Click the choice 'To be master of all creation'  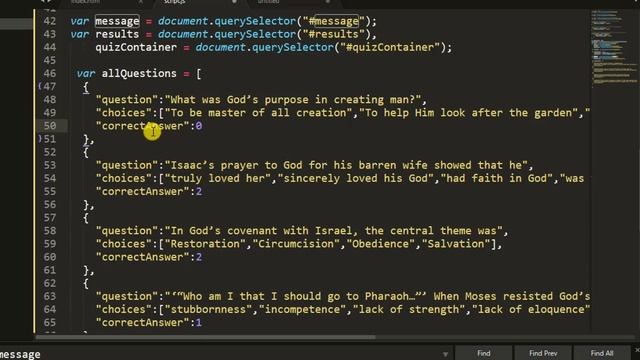coord(258,113)
